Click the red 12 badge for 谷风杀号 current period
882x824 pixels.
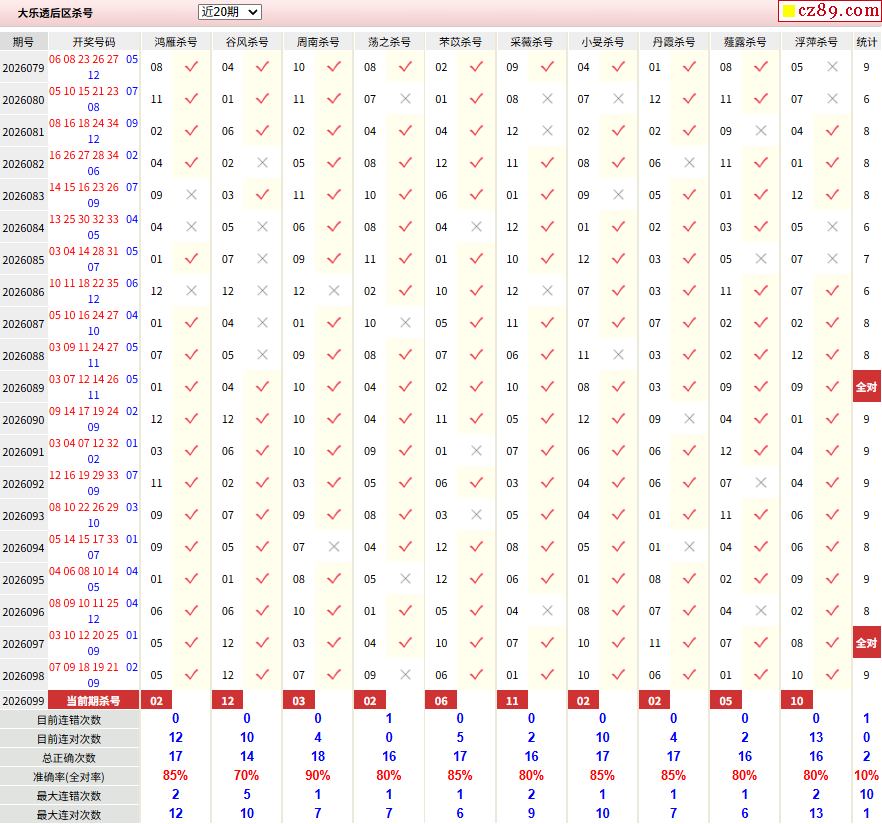[x=228, y=701]
